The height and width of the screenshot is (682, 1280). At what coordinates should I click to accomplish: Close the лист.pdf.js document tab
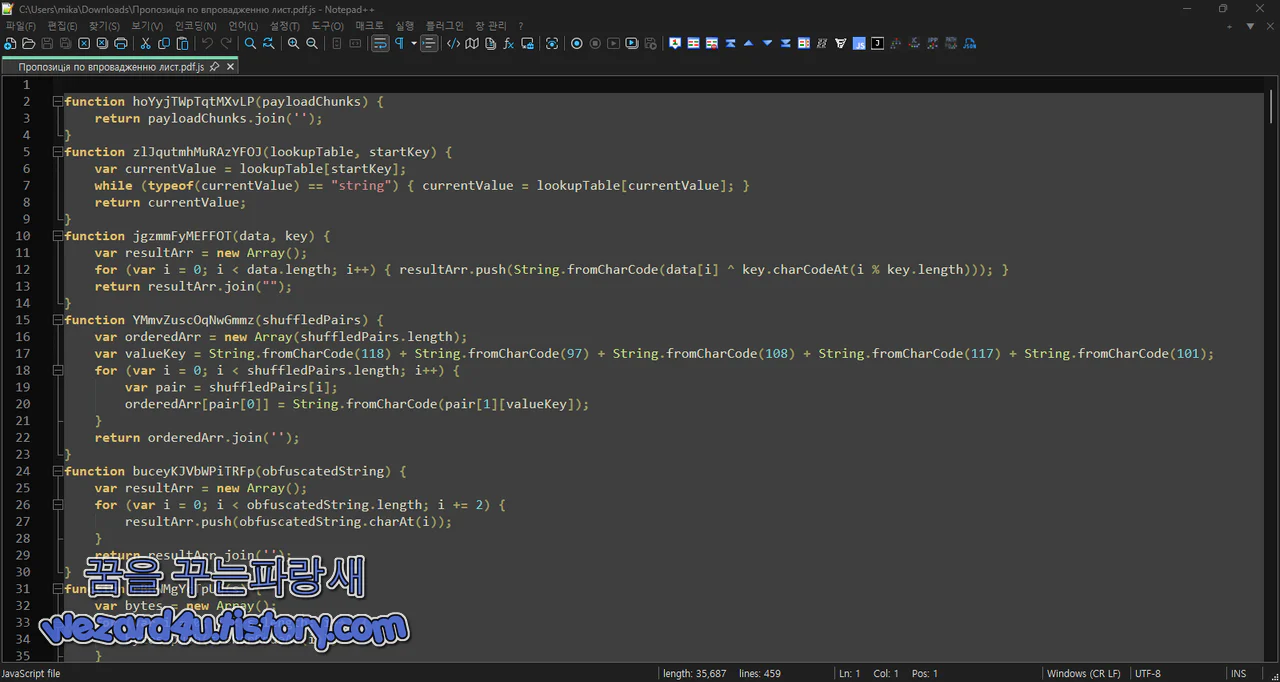[x=230, y=67]
